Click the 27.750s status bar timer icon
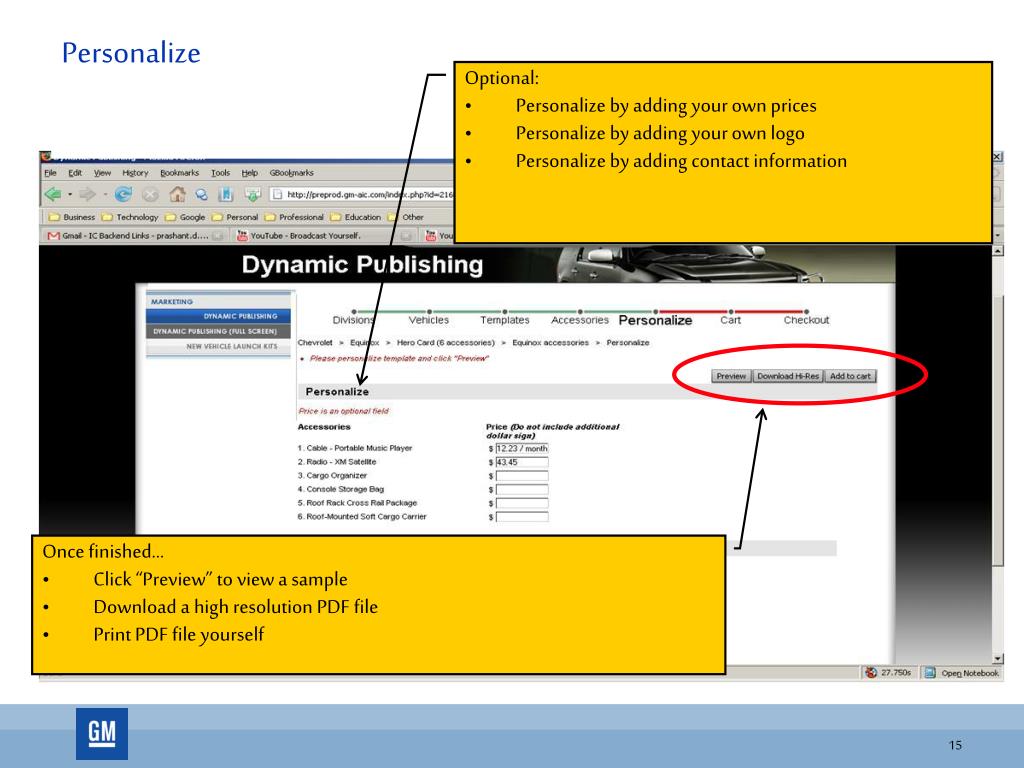Image resolution: width=1024 pixels, height=768 pixels. point(871,673)
